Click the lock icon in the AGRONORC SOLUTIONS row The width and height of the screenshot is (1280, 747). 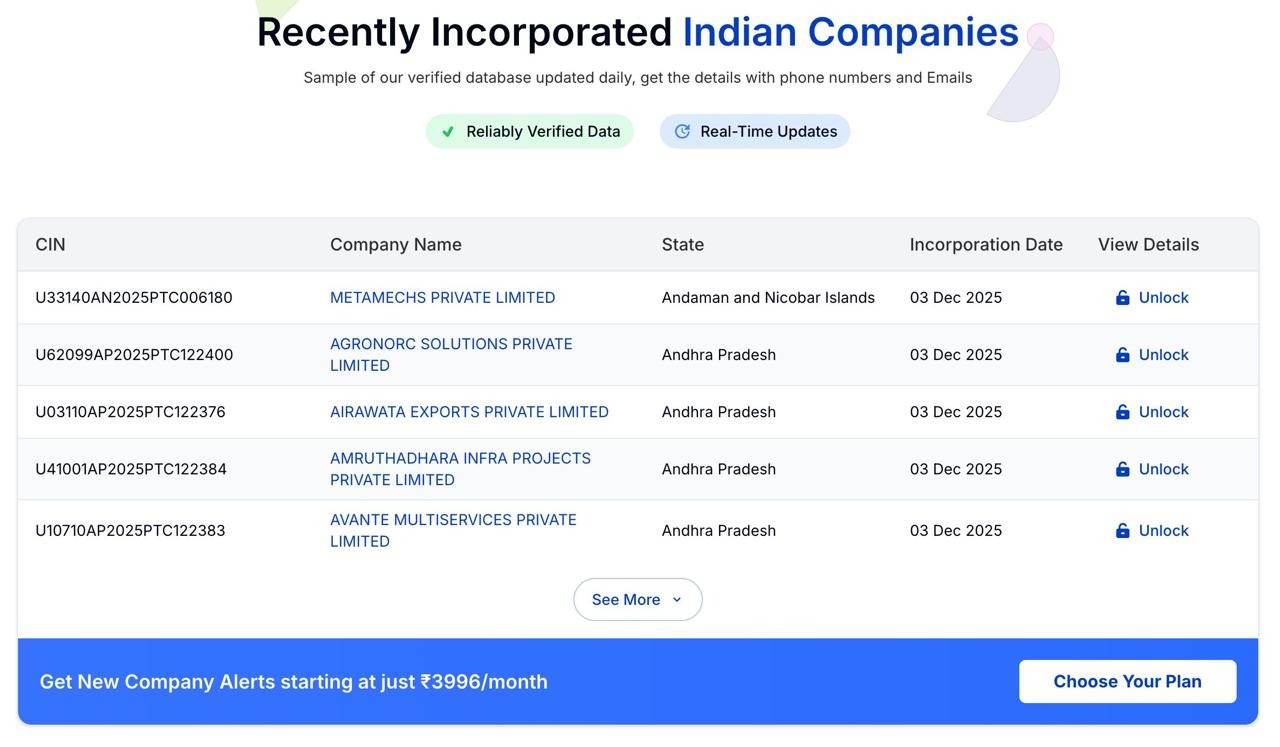pyautogui.click(x=1122, y=355)
